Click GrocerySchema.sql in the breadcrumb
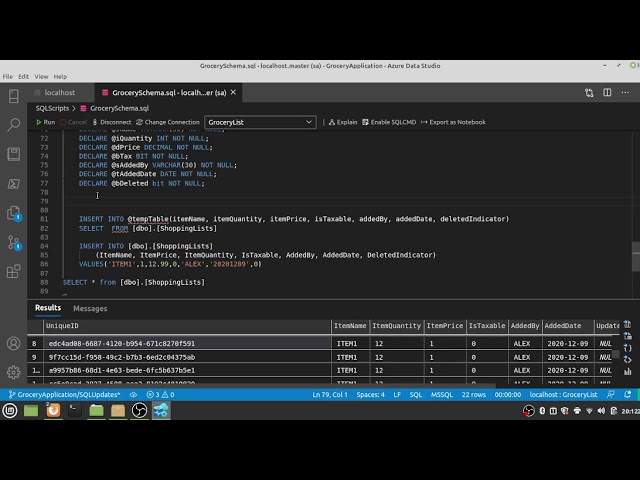 119,108
